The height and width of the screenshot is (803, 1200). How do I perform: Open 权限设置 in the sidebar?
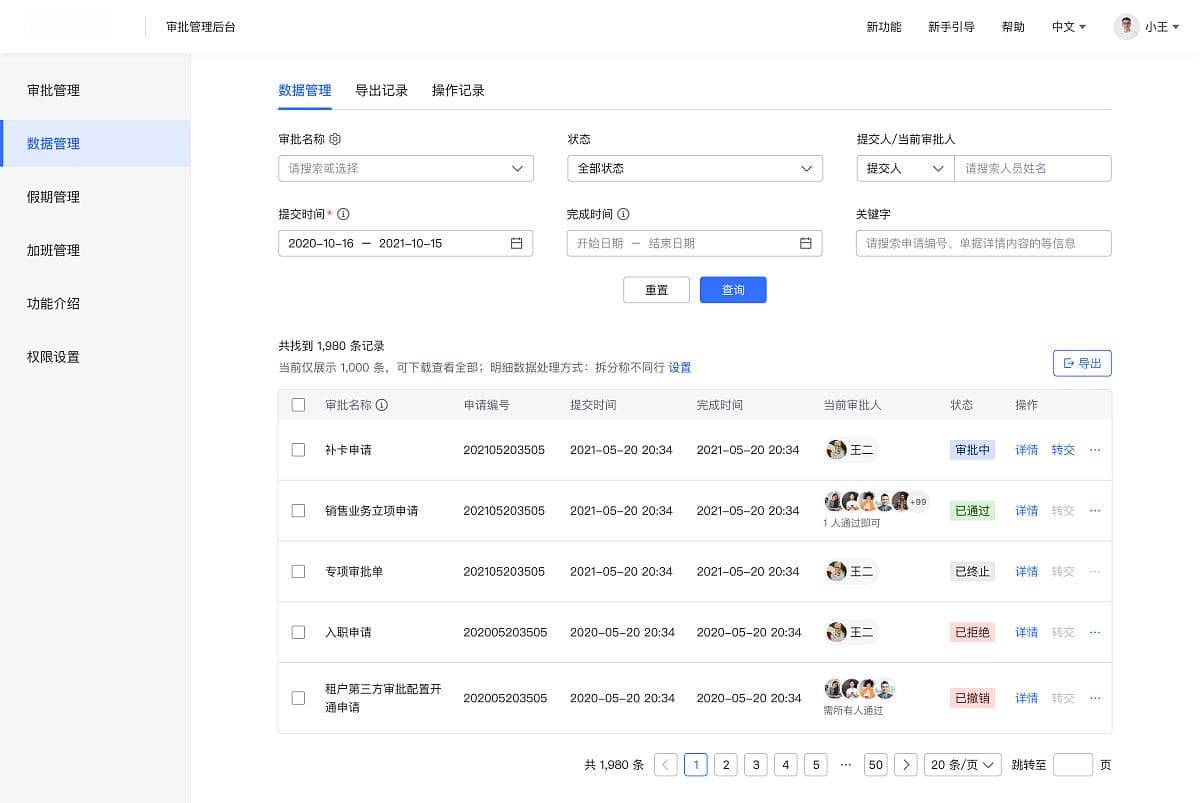point(95,357)
